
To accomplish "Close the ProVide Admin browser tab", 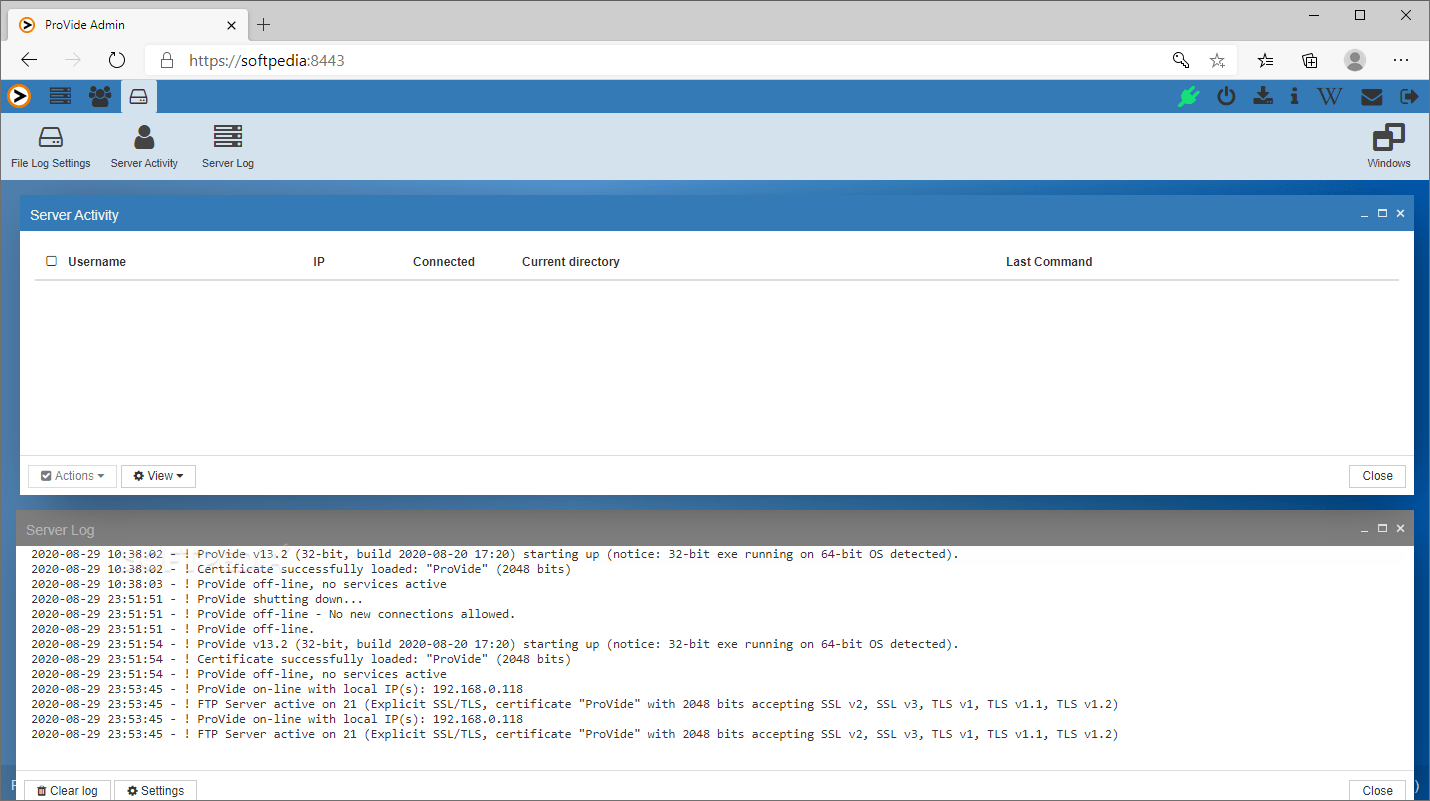I will 231,25.
